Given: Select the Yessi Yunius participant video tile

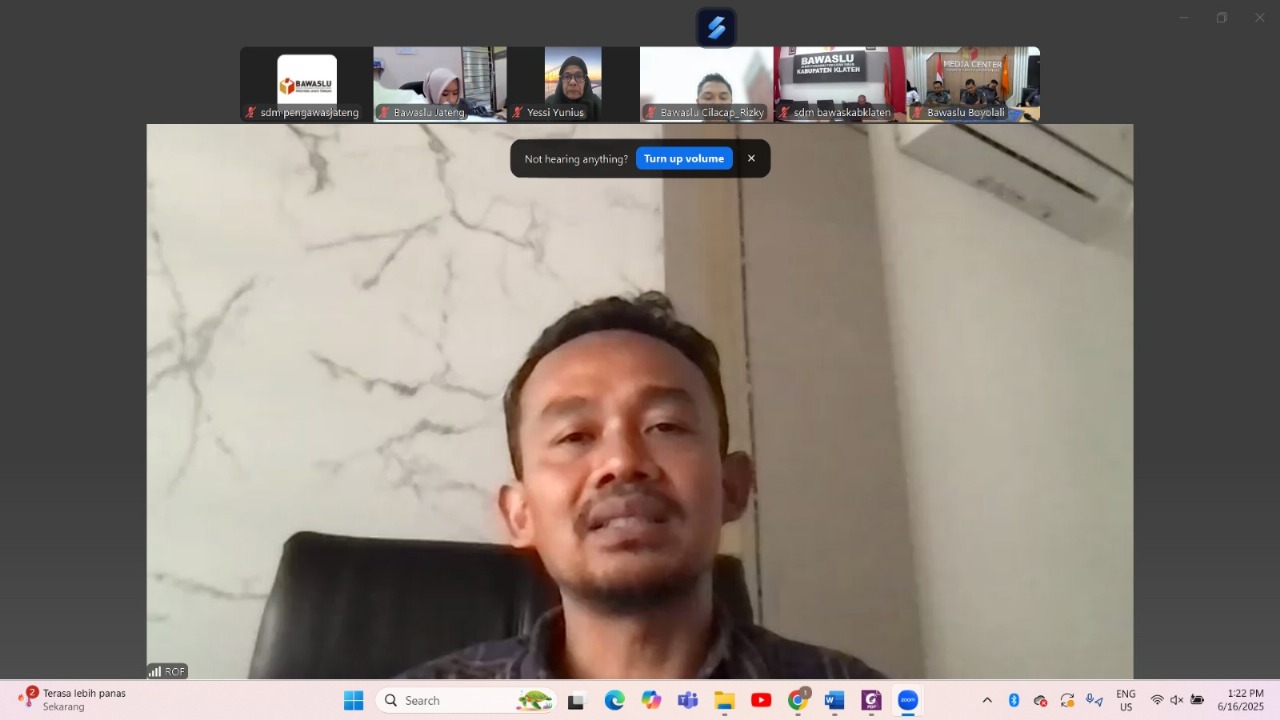Looking at the screenshot, I should tap(573, 84).
